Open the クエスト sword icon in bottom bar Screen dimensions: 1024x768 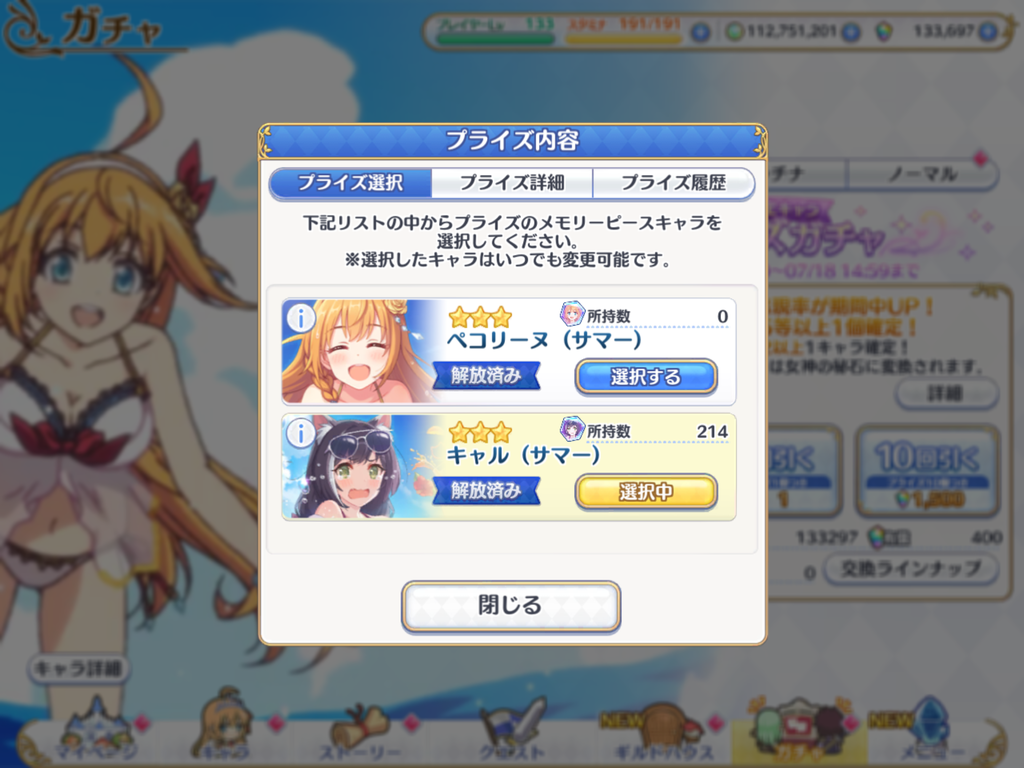512,731
